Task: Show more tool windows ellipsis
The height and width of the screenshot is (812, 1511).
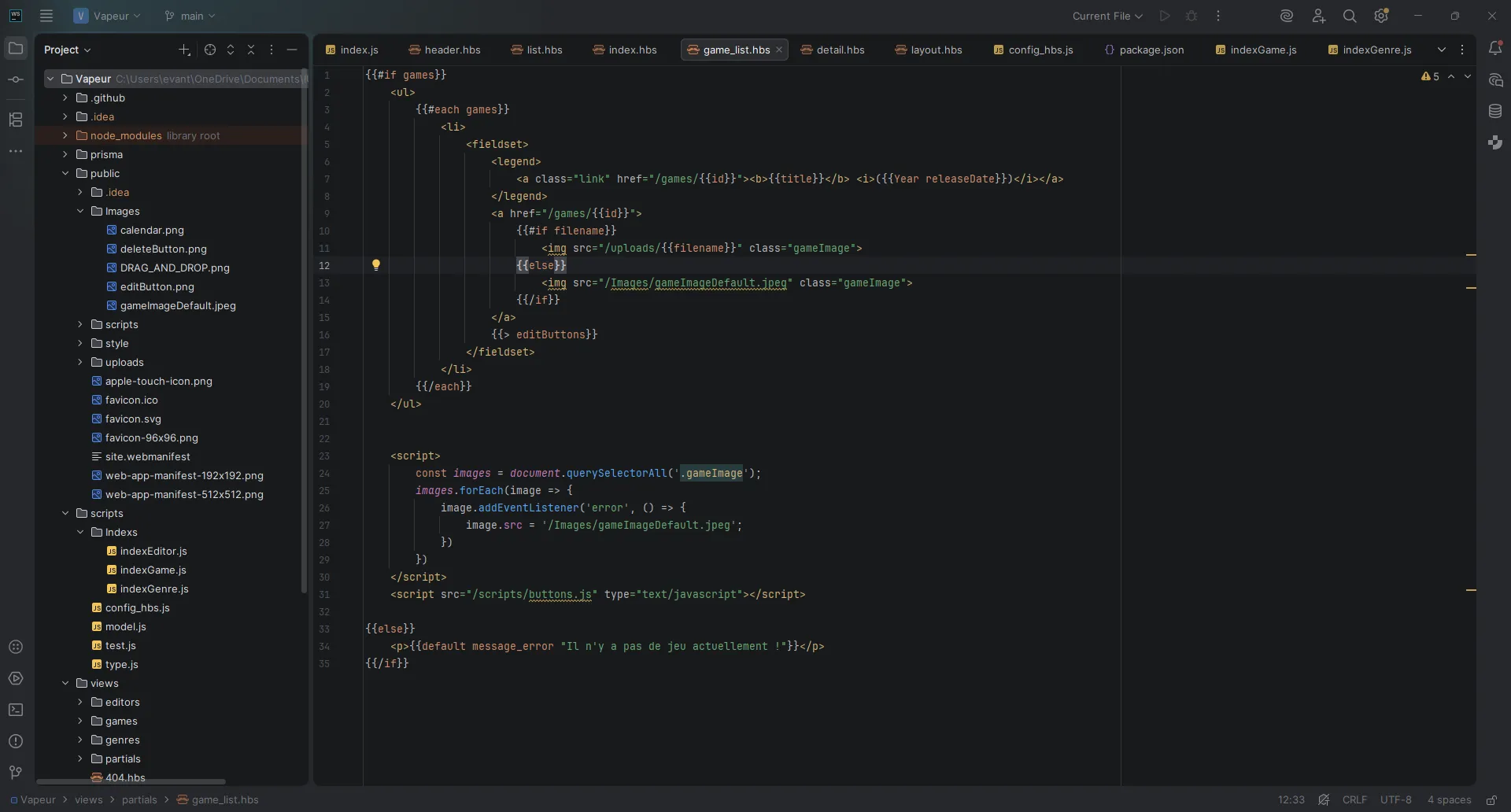Action: [x=16, y=151]
